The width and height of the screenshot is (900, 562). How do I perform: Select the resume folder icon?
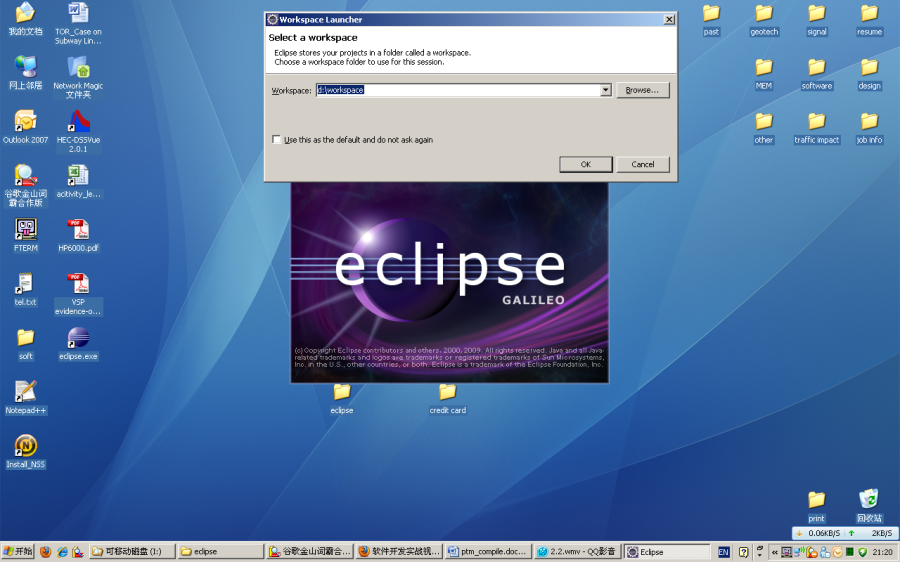869,21
